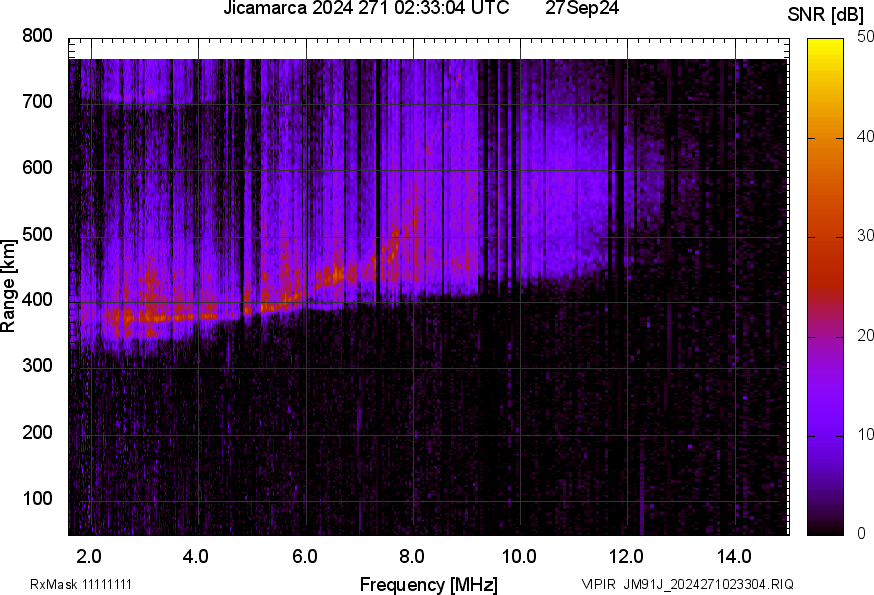Viewport: 874px width, 595px height.
Task: Click the 'Frequency [MHz]' axis label
Action: click(429, 584)
